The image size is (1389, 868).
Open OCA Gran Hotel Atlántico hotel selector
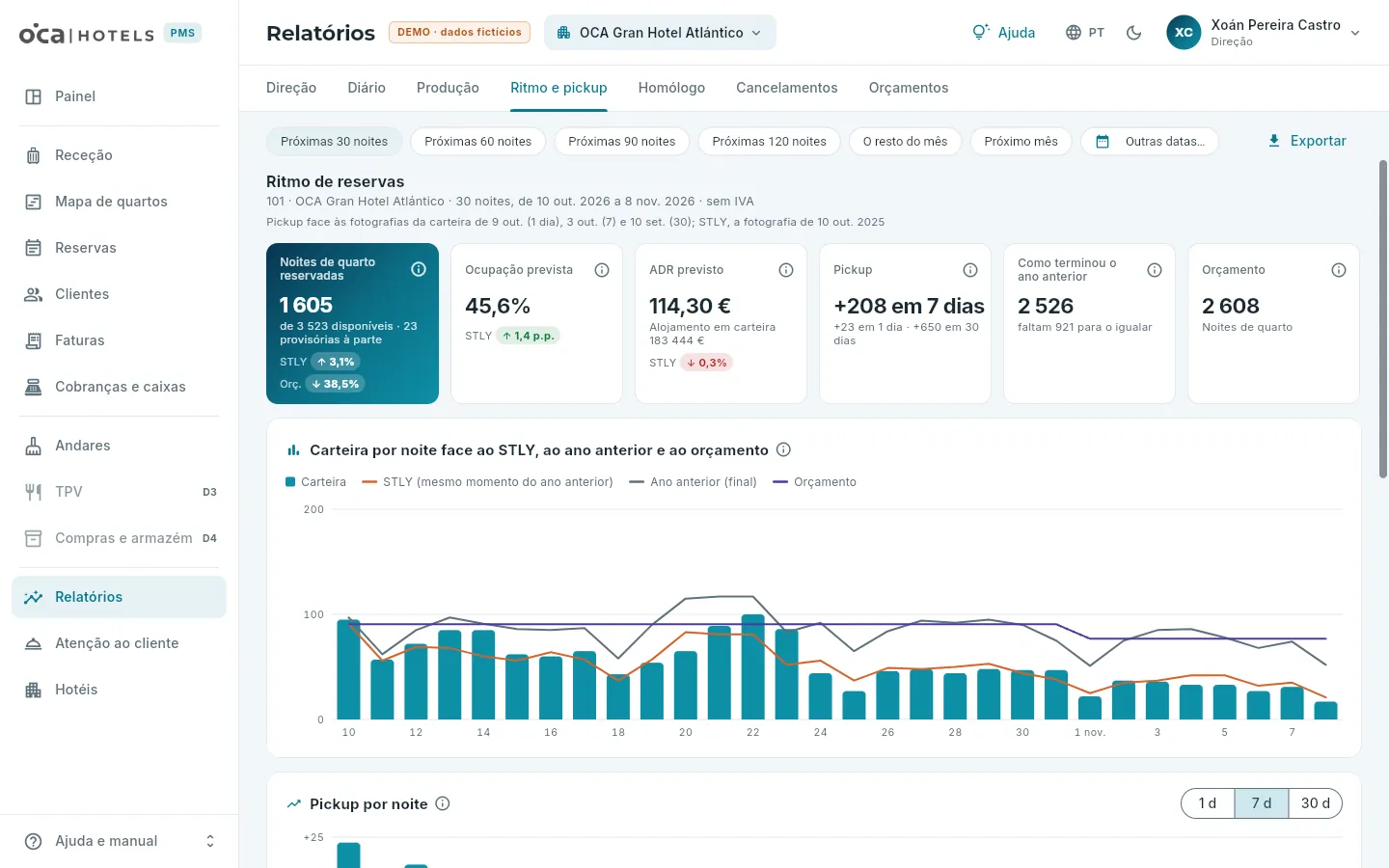click(660, 33)
